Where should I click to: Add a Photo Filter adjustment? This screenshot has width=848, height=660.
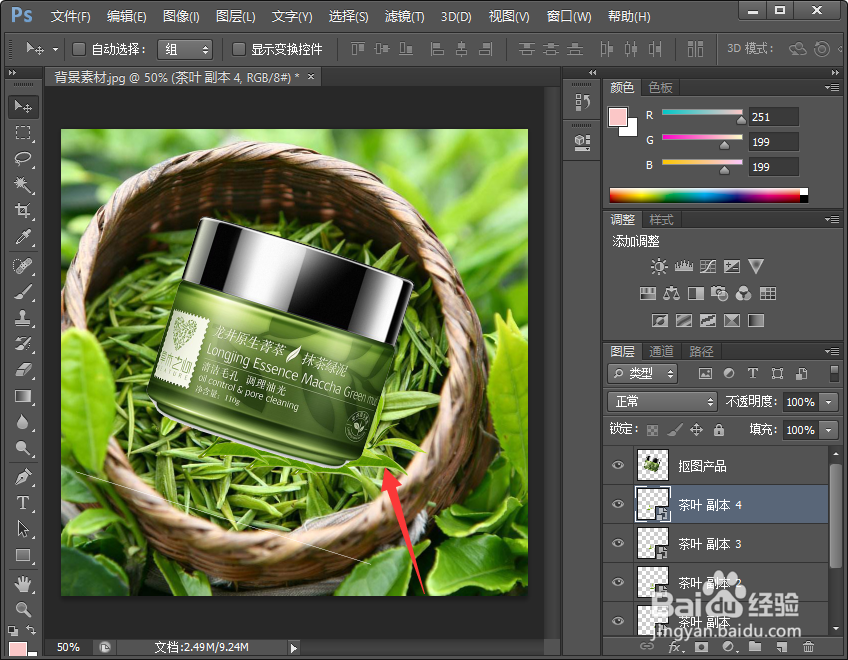tap(719, 293)
